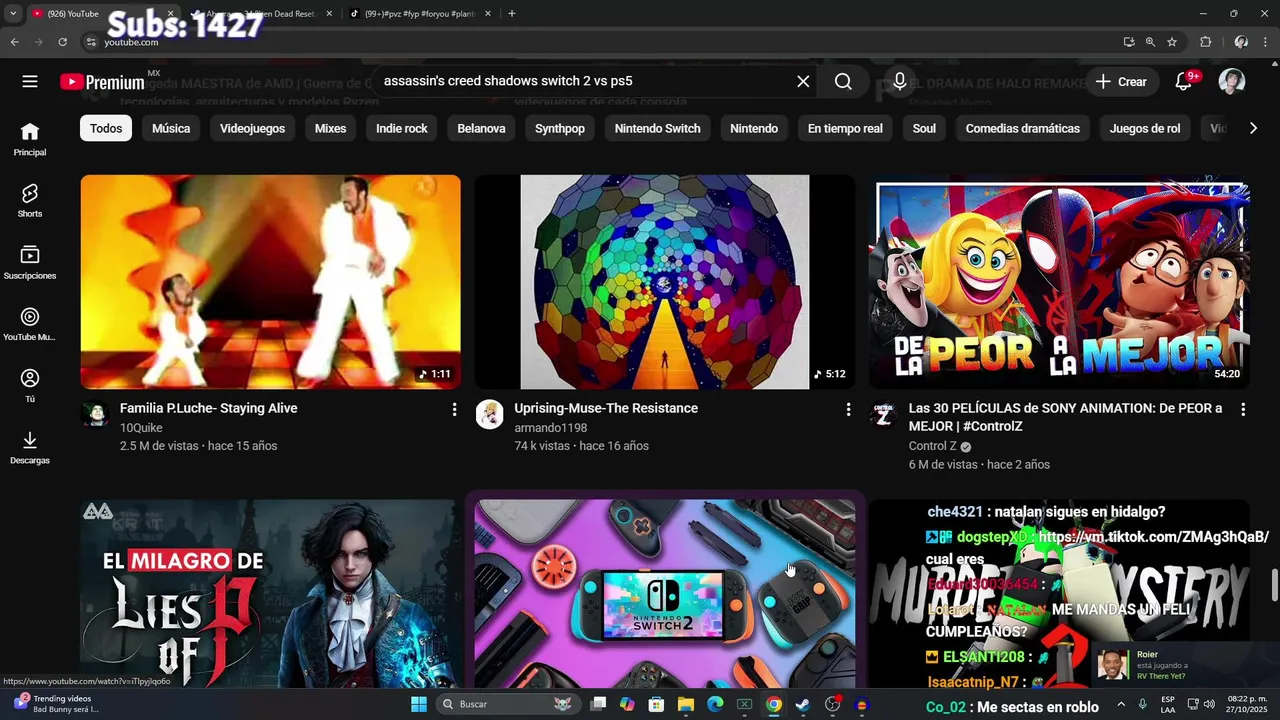Viewport: 1280px width, 720px height.
Task: Open options menu for Sony Animation video
Action: tap(1243, 409)
